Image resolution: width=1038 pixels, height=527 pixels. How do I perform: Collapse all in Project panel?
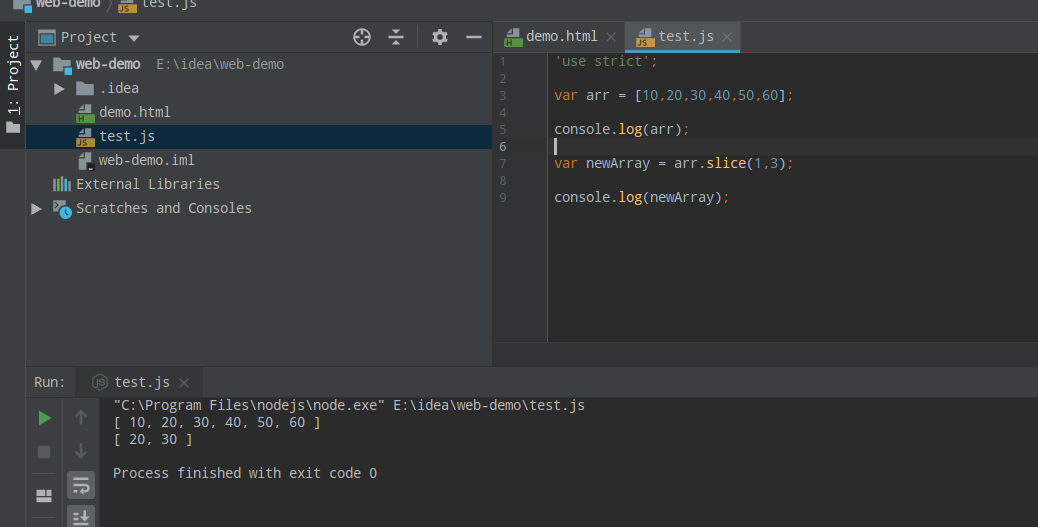[396, 37]
